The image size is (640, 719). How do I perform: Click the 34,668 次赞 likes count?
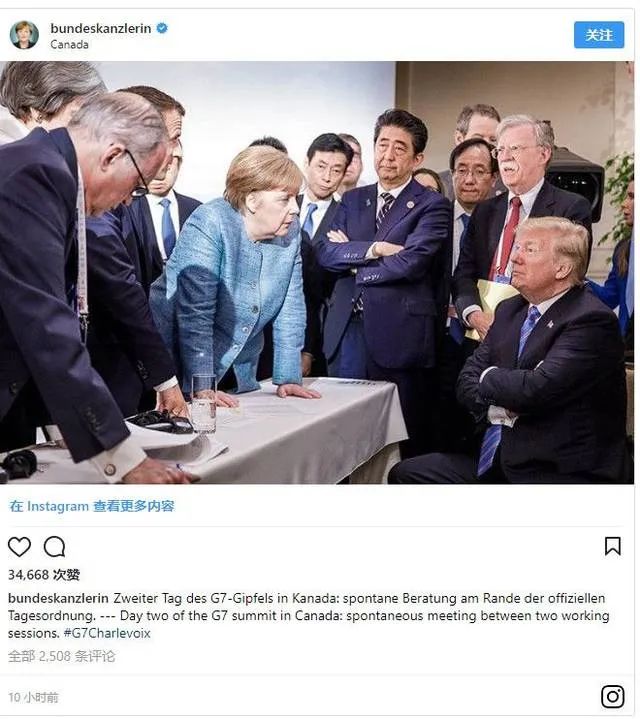click(44, 575)
